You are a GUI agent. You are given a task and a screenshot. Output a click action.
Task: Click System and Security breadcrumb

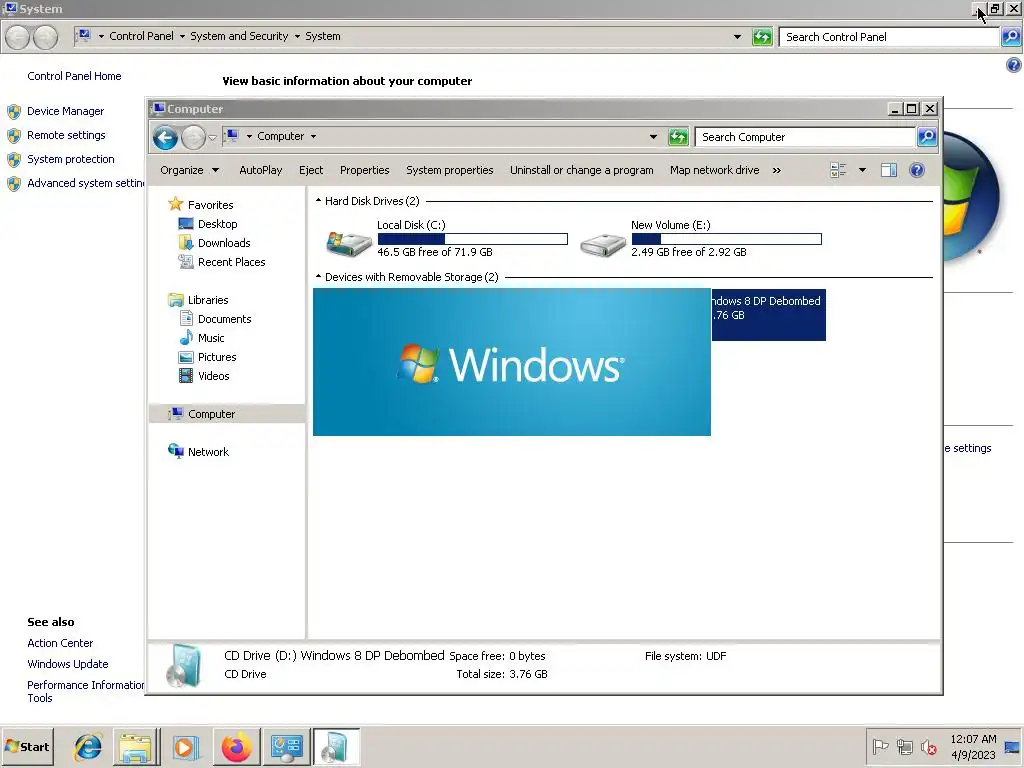pyautogui.click(x=238, y=36)
